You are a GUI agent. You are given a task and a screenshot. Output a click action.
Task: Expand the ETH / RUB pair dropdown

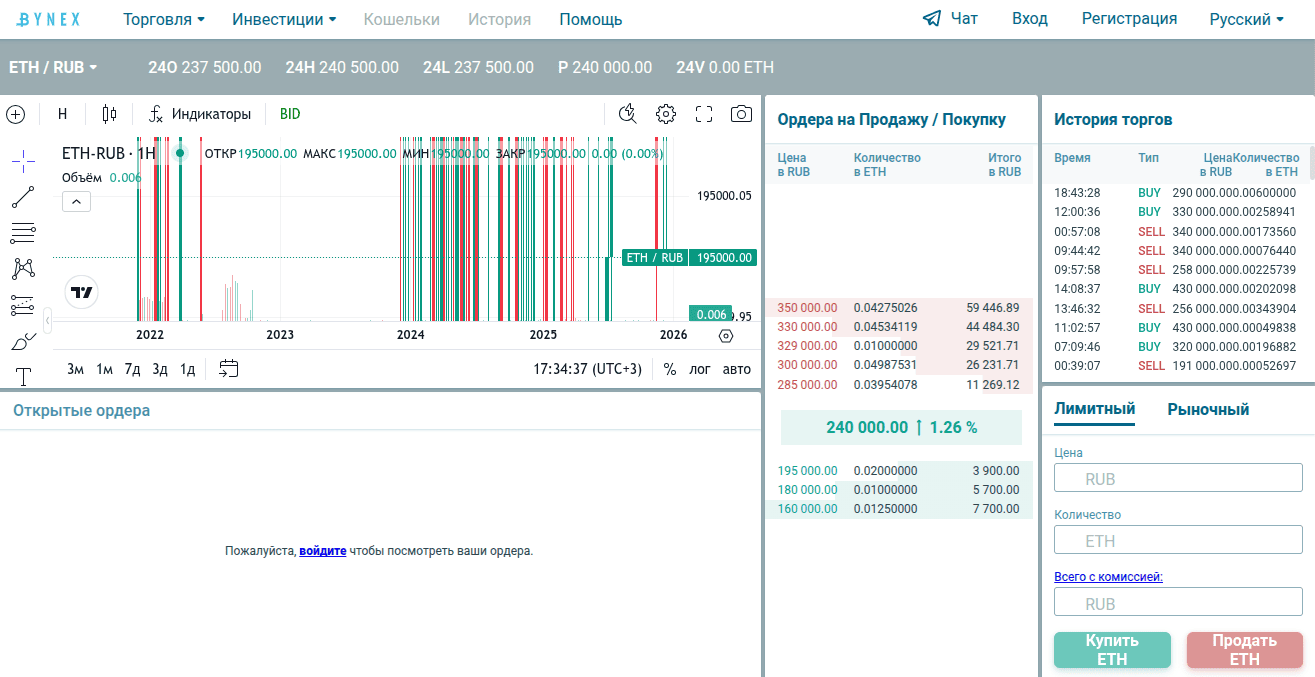point(53,68)
